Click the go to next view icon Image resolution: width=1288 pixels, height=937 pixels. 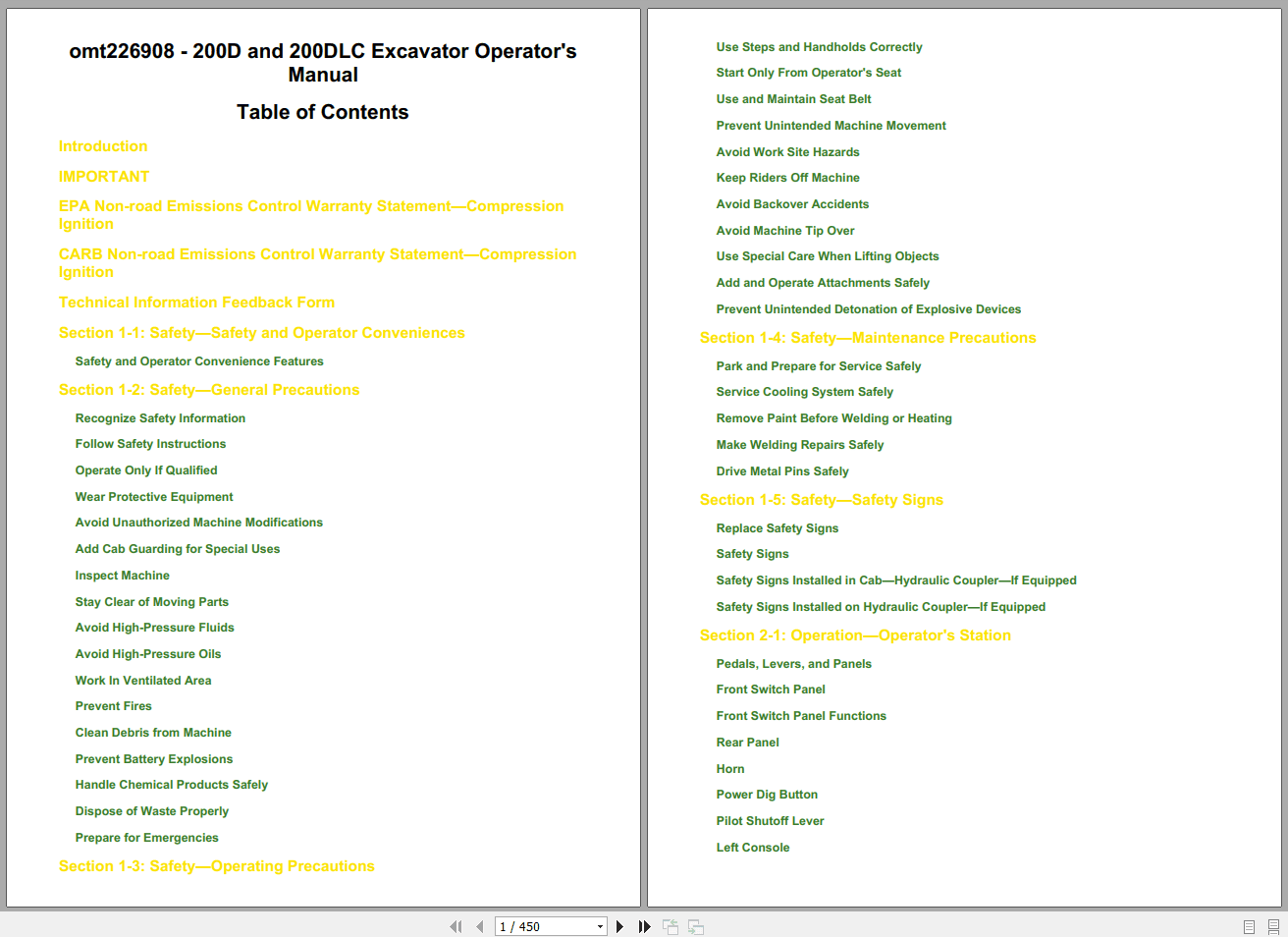pyautogui.click(x=696, y=926)
